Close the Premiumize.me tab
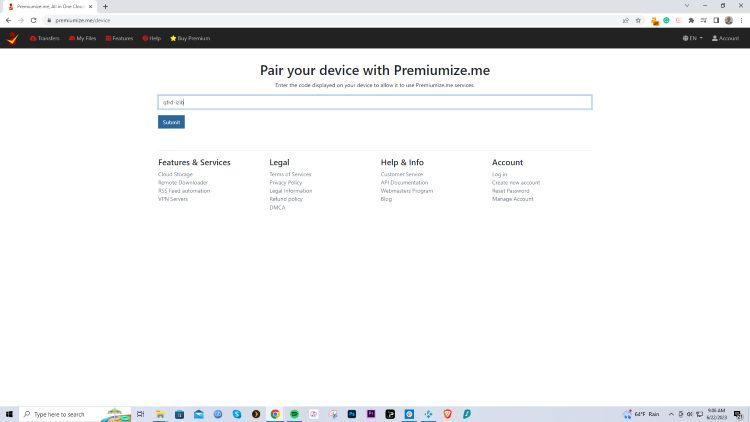 click(x=90, y=7)
